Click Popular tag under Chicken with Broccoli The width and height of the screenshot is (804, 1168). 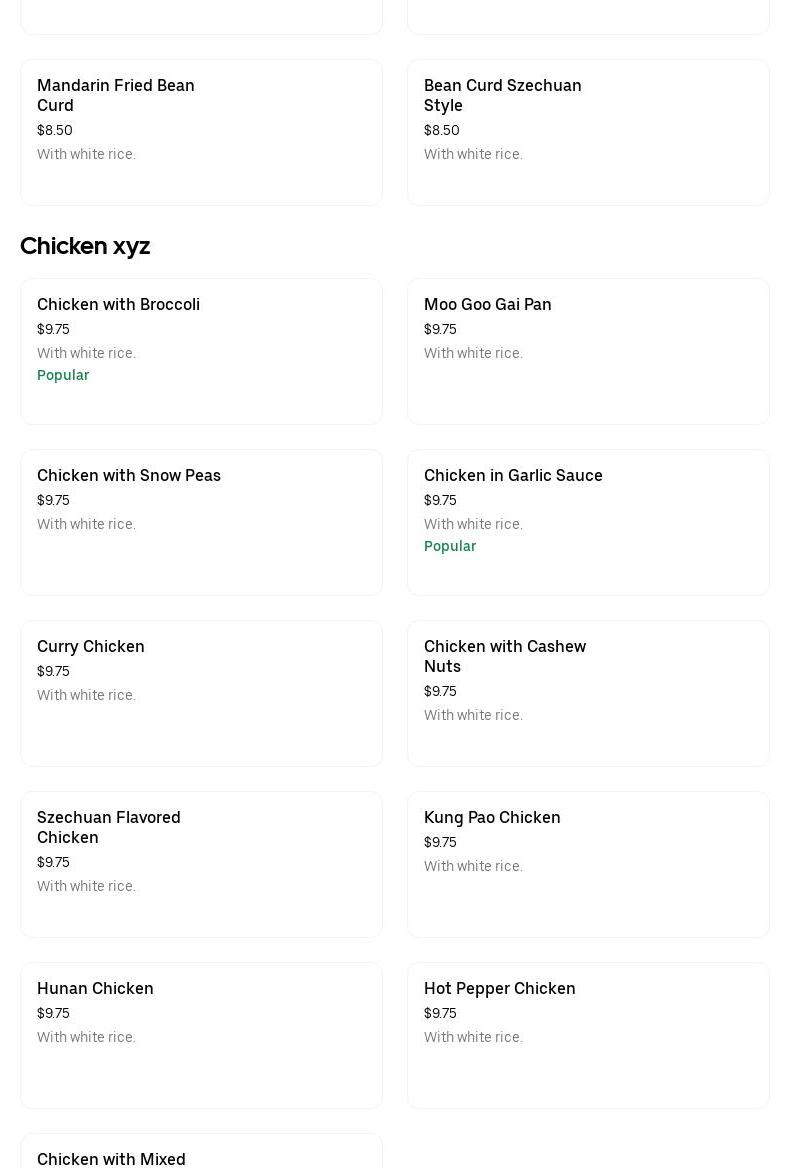pos(63,375)
